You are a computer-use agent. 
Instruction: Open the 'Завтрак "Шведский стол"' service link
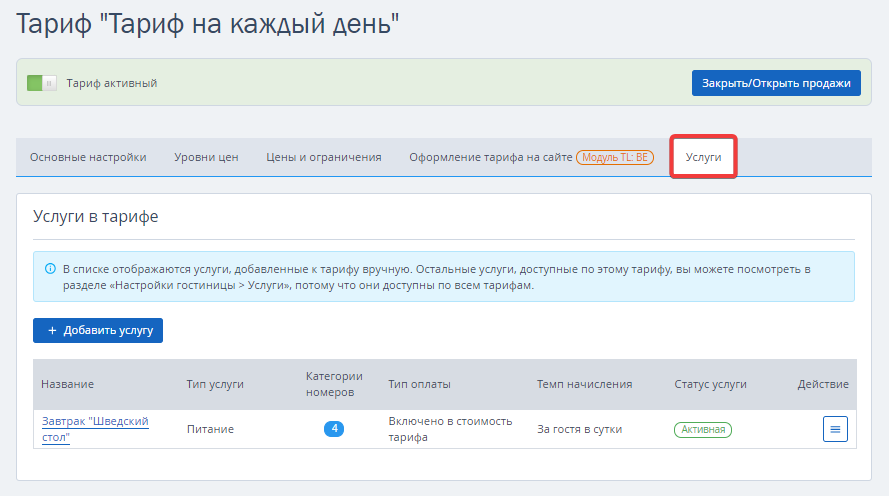click(x=95, y=429)
